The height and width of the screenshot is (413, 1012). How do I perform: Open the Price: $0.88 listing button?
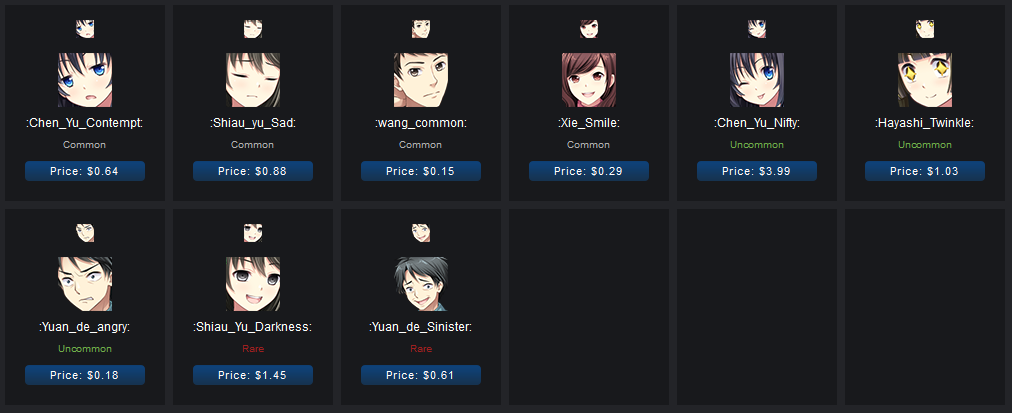click(253, 171)
